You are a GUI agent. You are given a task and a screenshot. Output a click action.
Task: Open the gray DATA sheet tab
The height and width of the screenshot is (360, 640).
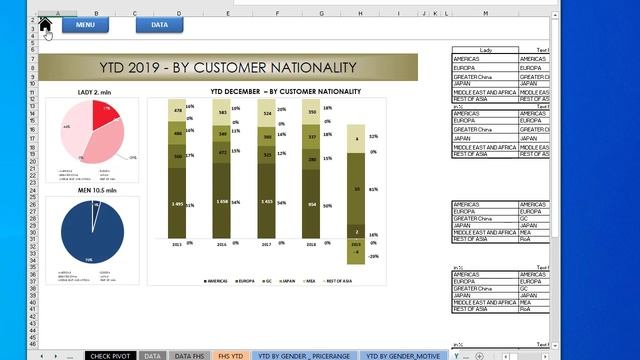tap(152, 356)
